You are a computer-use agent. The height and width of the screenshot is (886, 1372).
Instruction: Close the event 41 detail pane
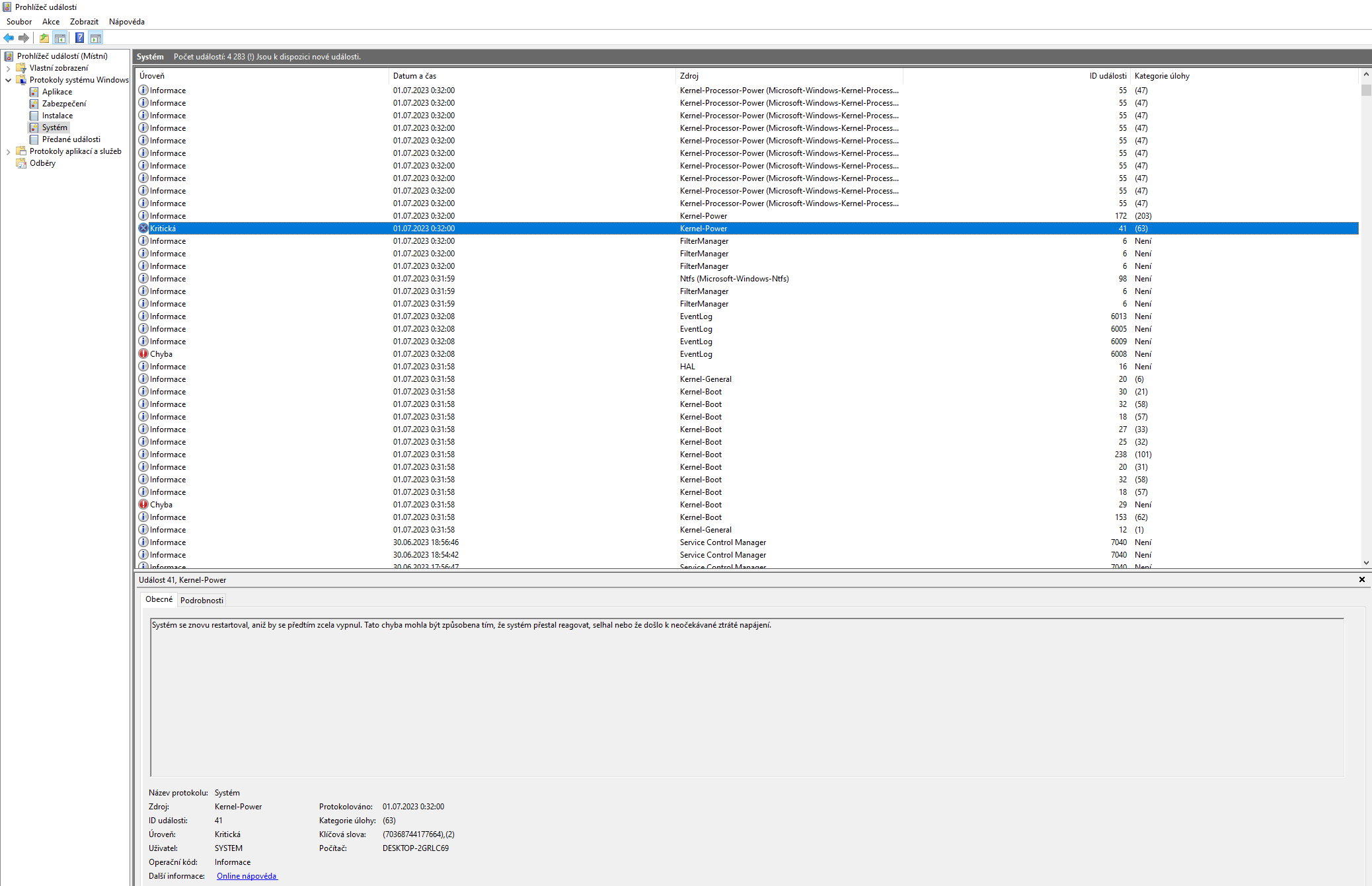1361,579
